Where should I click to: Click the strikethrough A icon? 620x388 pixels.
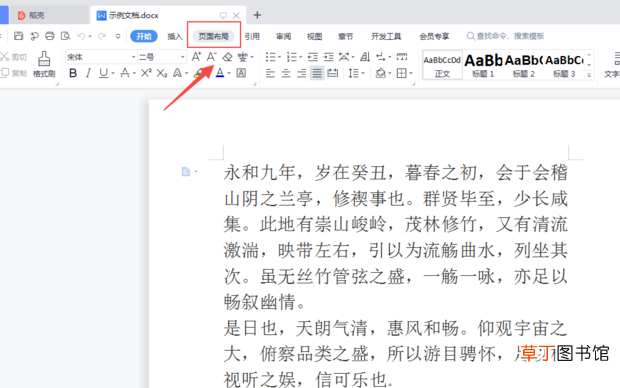[125, 73]
